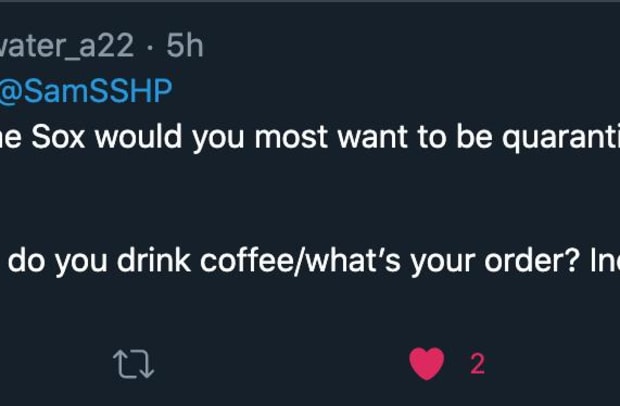This screenshot has width=620, height=406.
Task: Select the tweet line mentioning the Sox
Action: click(310, 137)
